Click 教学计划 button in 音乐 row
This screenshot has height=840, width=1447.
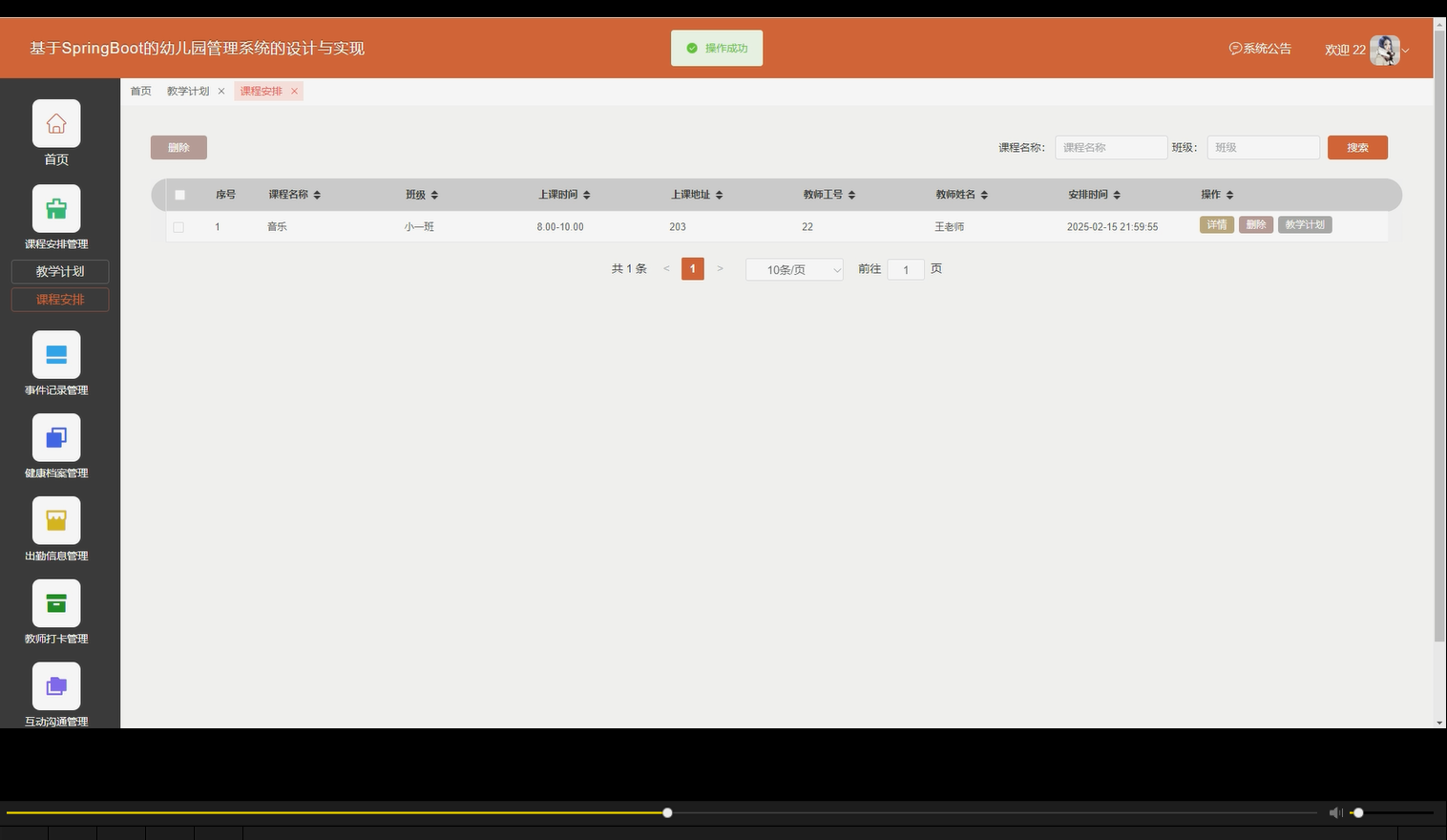tap(1305, 225)
